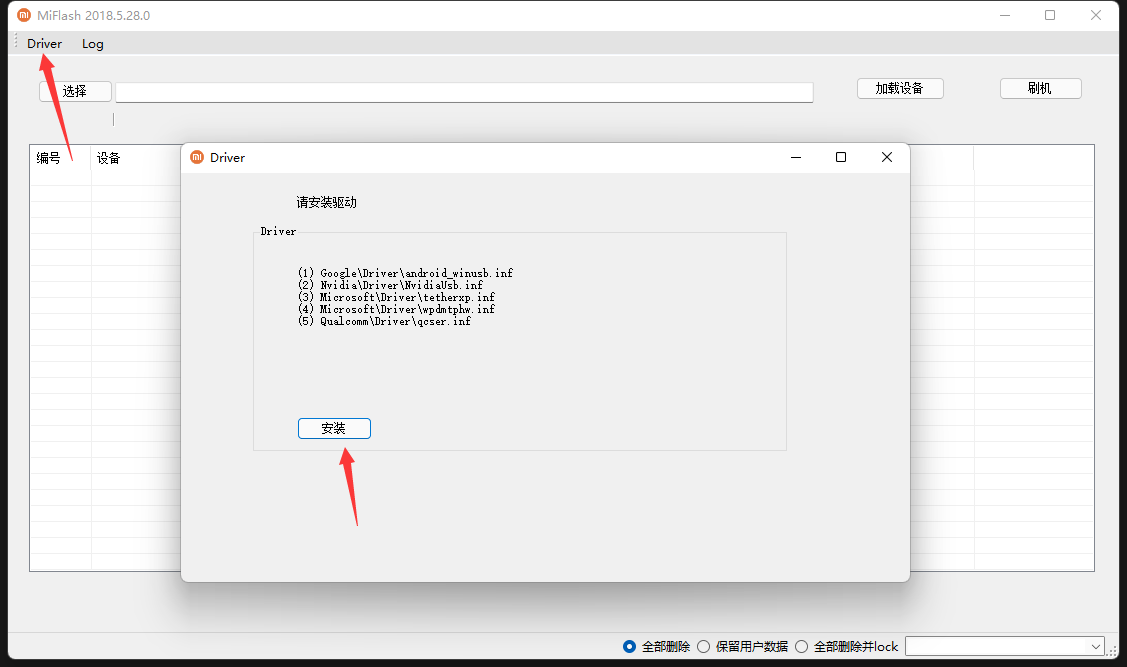Screen dimensions: 1127x667
Task: Click the 设备 column header
Action: (109, 158)
